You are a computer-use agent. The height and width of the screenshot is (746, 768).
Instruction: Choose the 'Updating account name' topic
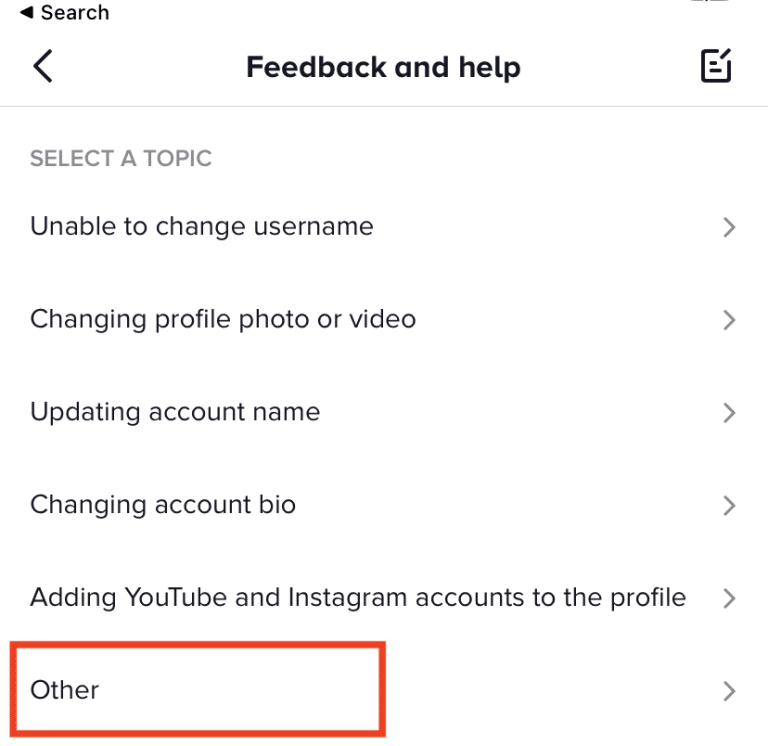pos(384,412)
